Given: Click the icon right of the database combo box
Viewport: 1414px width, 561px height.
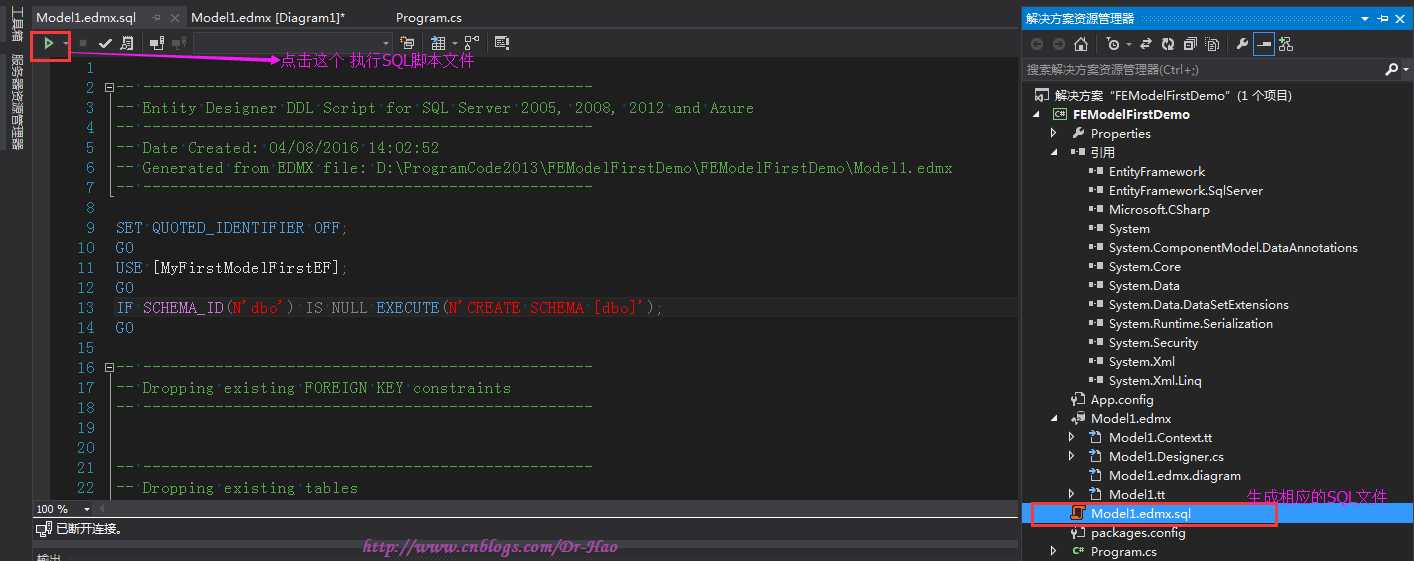Looking at the screenshot, I should 407,43.
